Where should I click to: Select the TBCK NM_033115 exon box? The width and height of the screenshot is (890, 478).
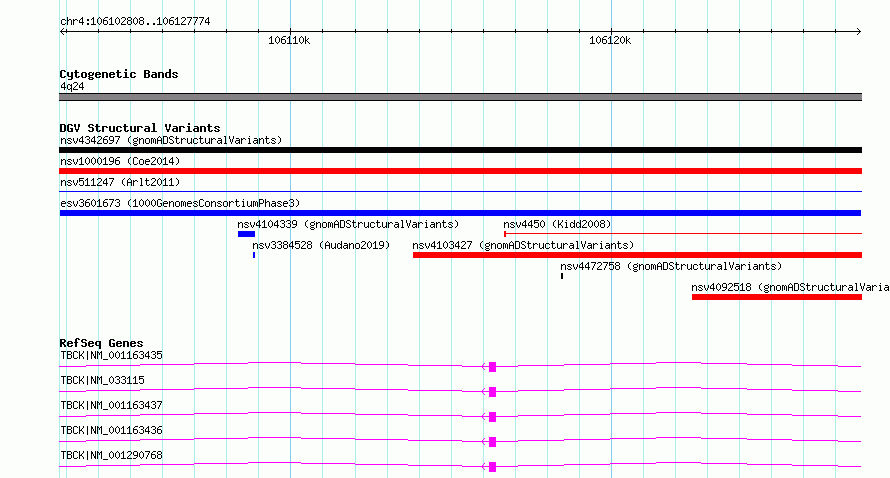point(492,392)
